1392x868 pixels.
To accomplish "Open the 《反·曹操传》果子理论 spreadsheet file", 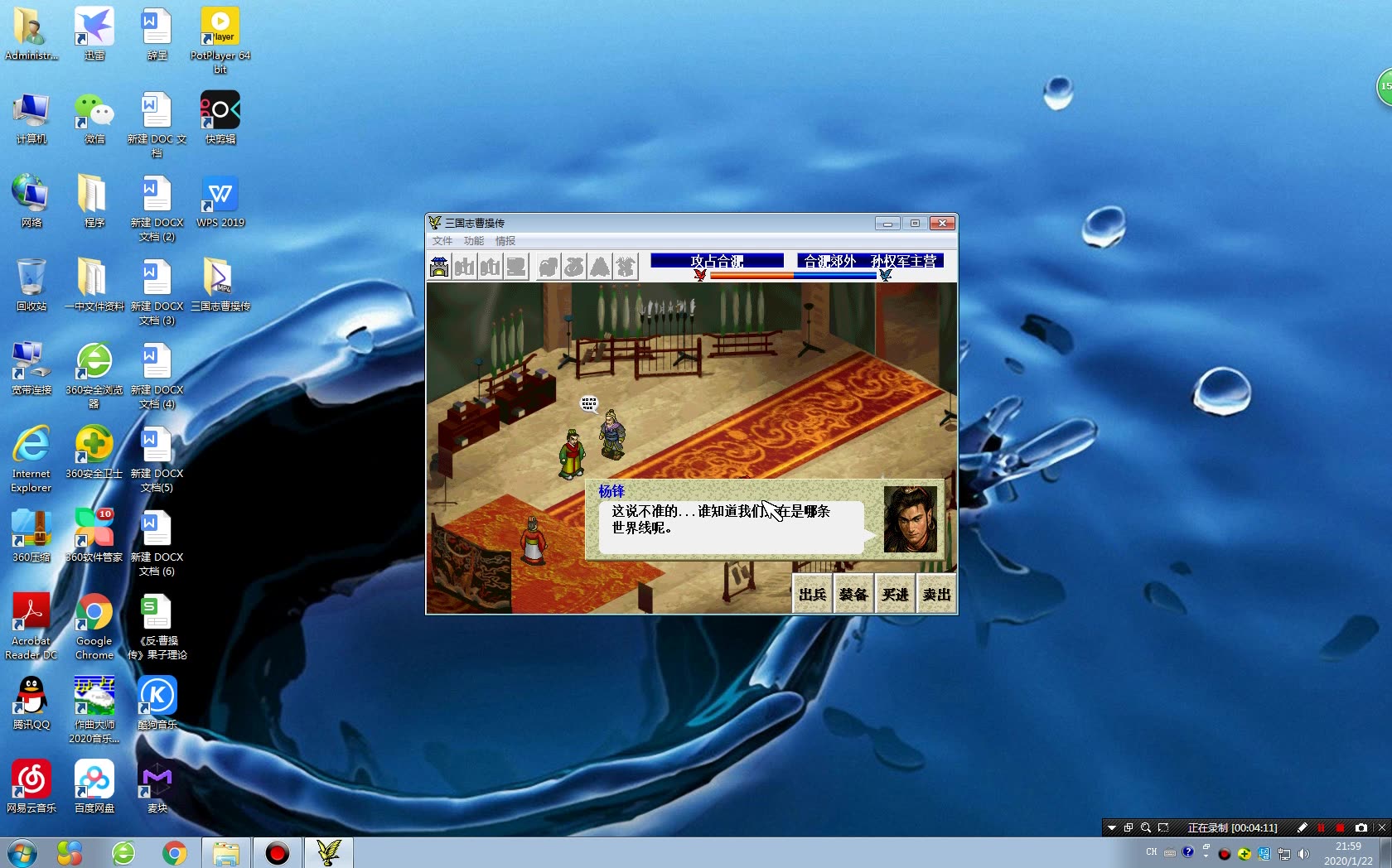I will [157, 626].
